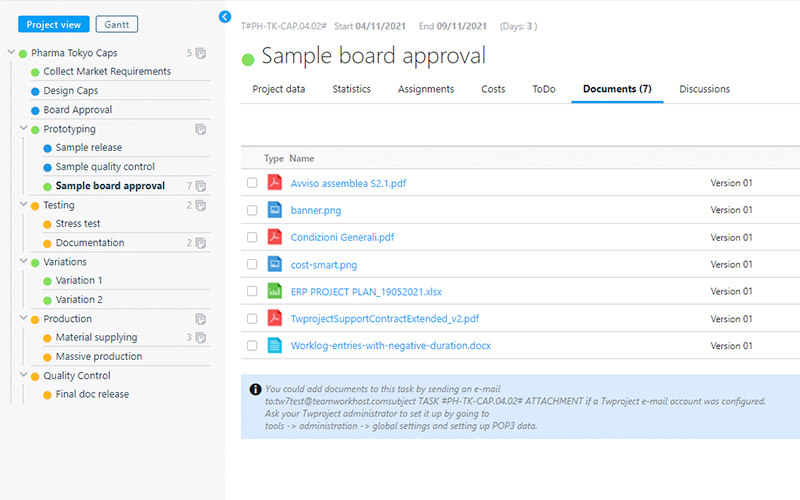Collapse the Testing task group
The width and height of the screenshot is (800, 500).
pos(23,205)
